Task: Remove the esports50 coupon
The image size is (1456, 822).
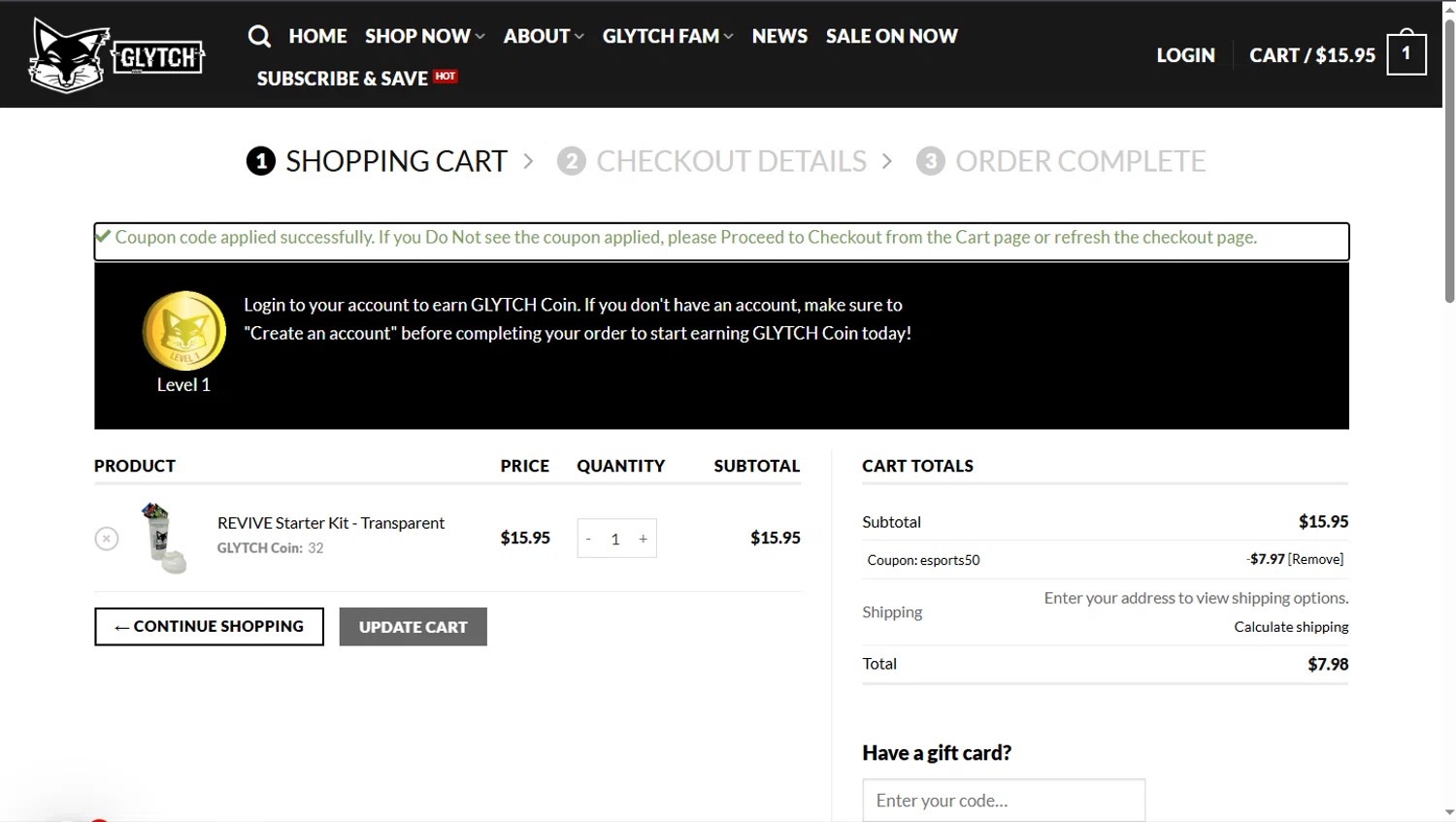Action: [x=1316, y=559]
